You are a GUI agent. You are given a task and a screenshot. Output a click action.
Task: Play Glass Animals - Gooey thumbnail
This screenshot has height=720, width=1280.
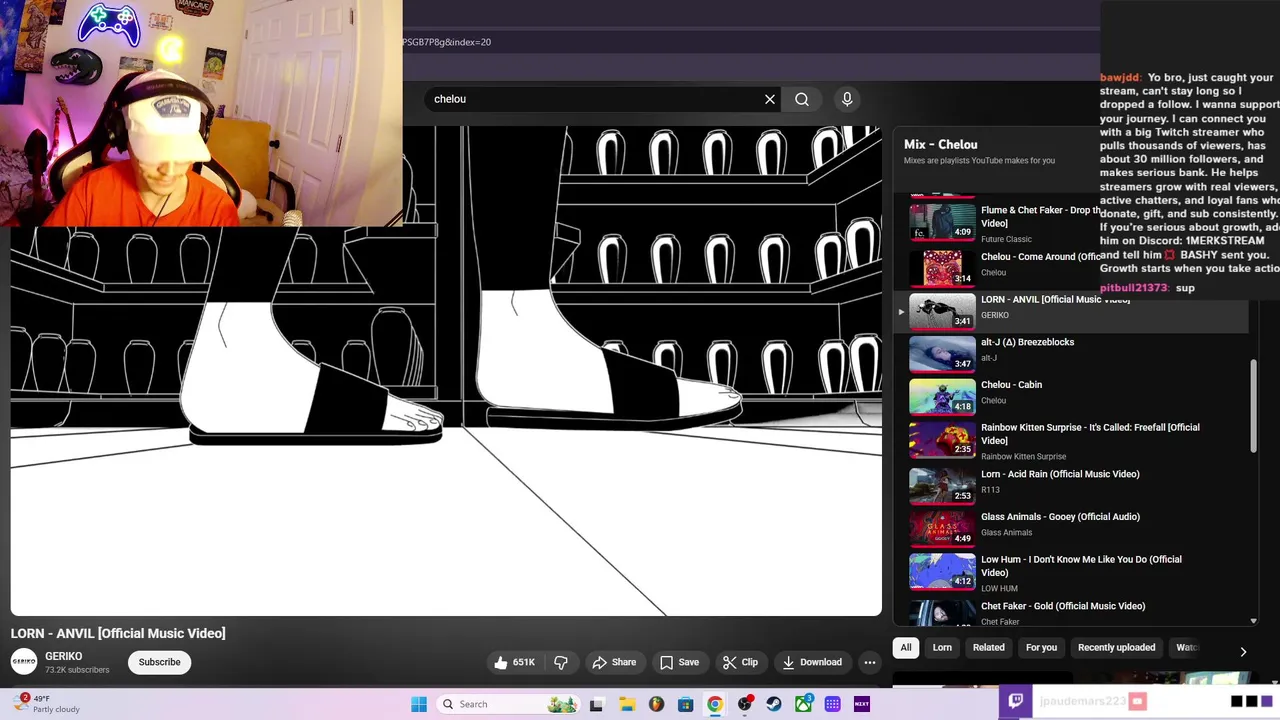click(942, 528)
